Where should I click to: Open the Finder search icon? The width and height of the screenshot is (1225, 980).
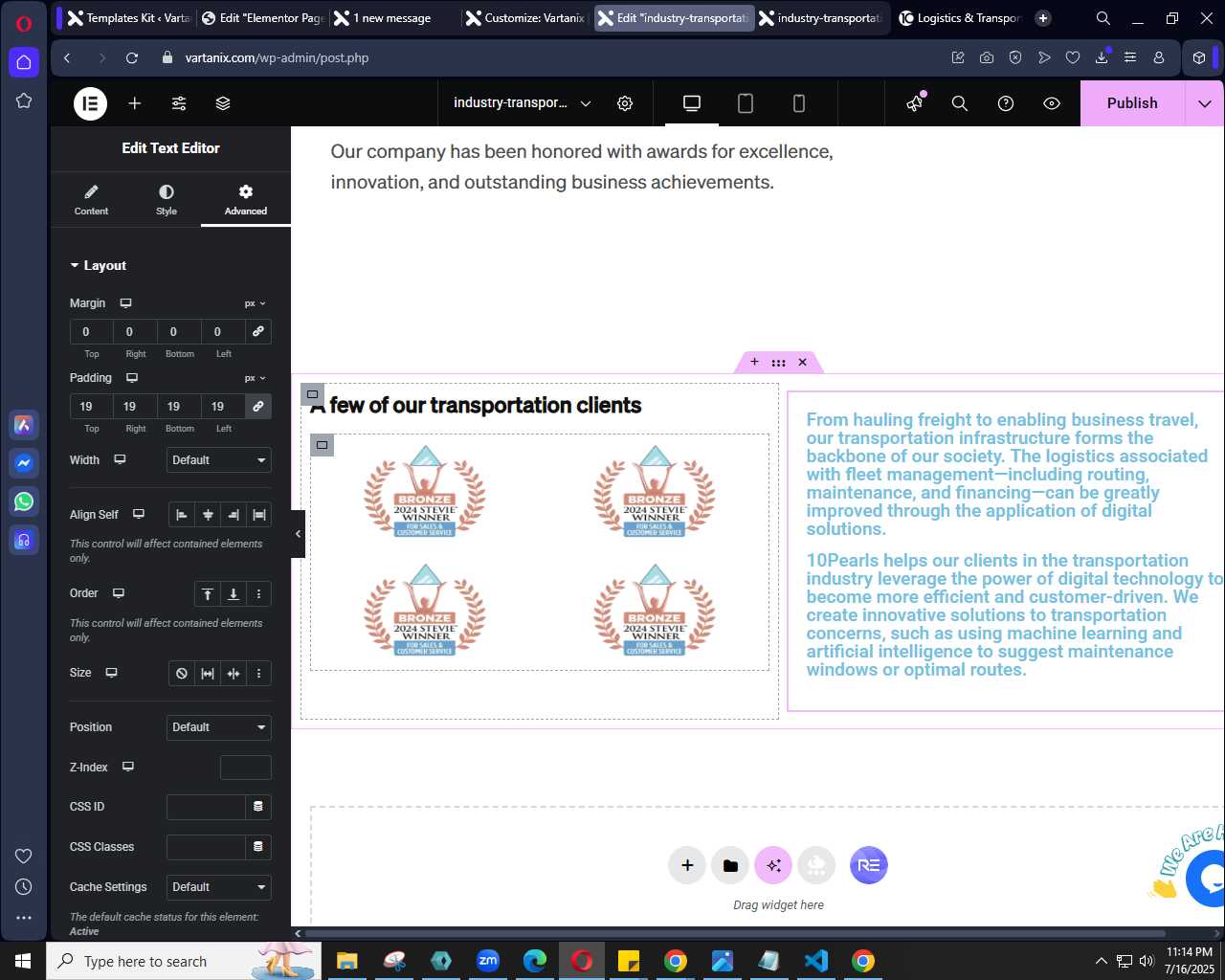(960, 103)
